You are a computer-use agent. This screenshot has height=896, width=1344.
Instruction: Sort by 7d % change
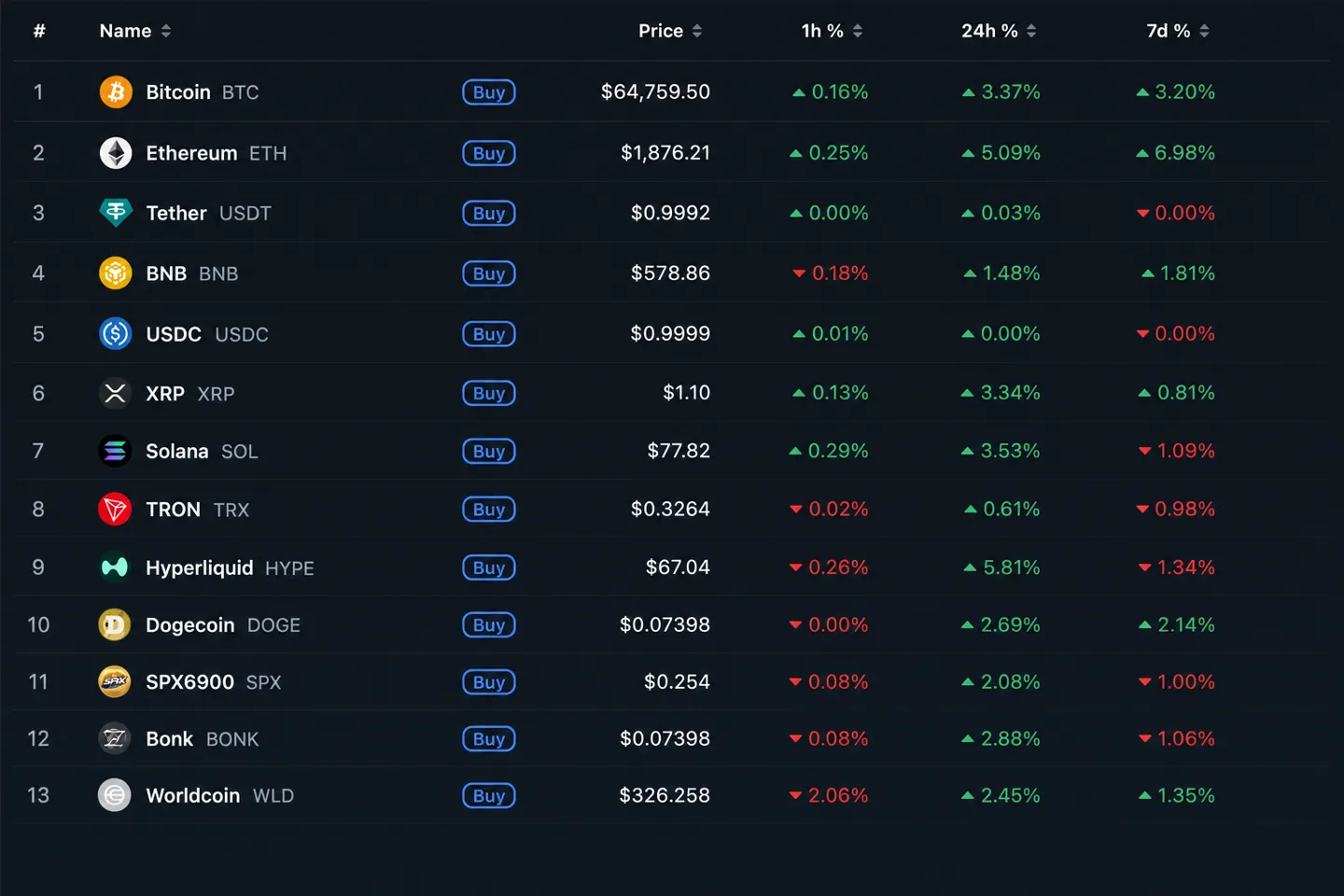(1178, 31)
